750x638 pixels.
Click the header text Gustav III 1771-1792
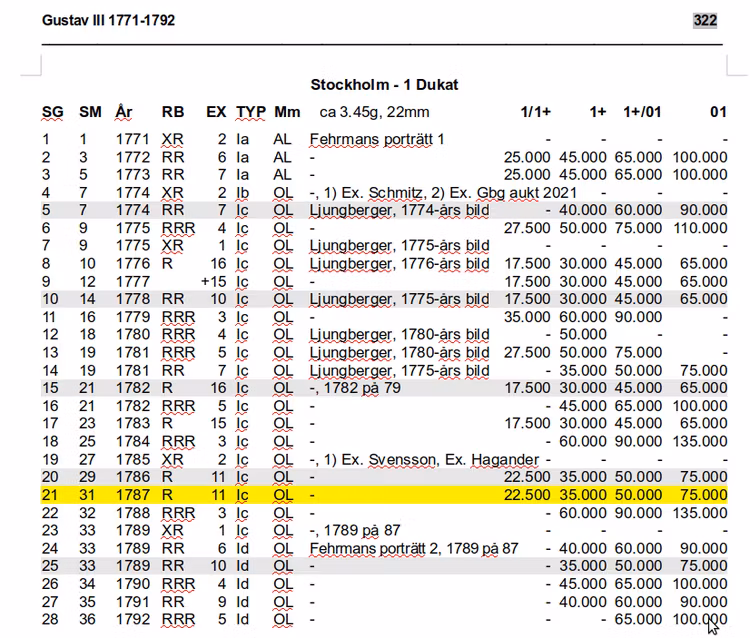tap(109, 20)
